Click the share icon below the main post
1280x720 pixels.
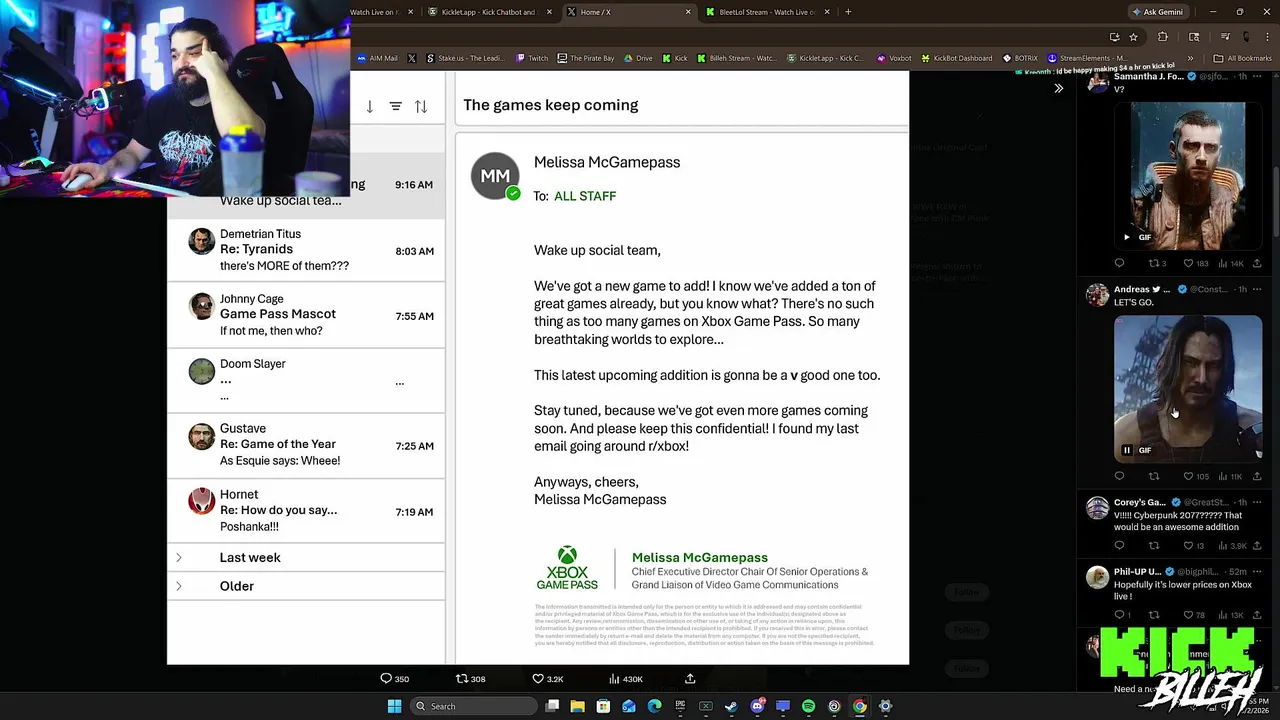pyautogui.click(x=690, y=678)
